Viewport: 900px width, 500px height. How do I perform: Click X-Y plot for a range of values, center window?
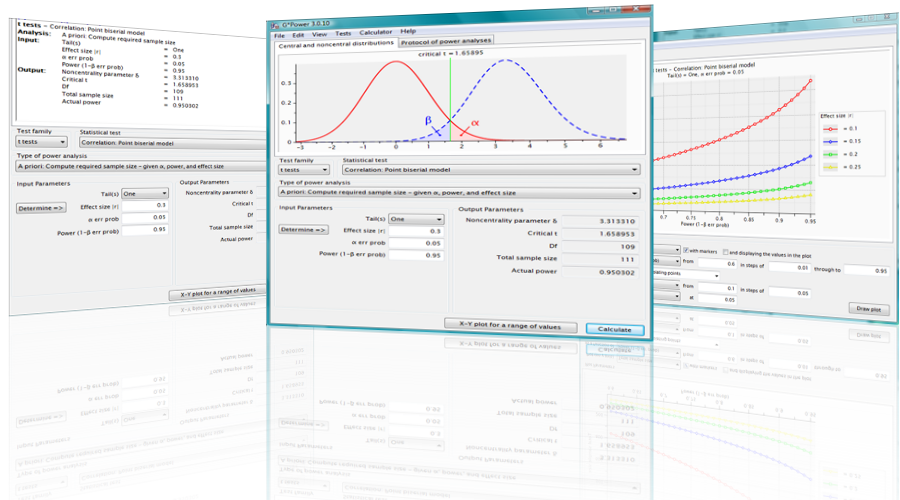click(x=510, y=325)
